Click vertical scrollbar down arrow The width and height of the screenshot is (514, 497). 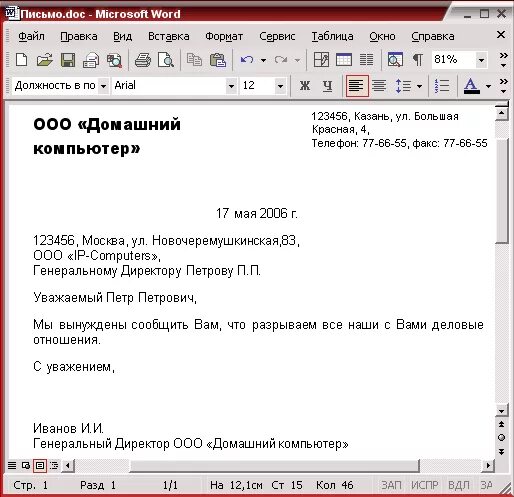click(501, 410)
